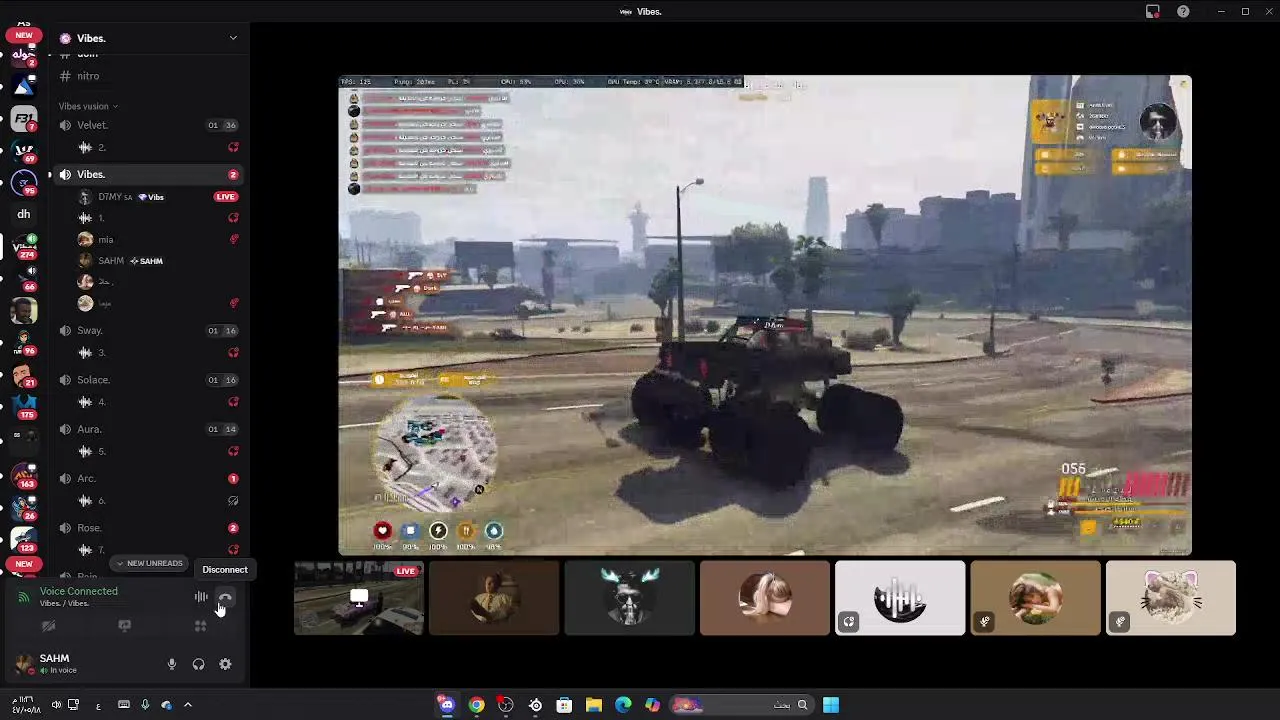Open the dh server icon
This screenshot has width=1280, height=720.
[24, 214]
